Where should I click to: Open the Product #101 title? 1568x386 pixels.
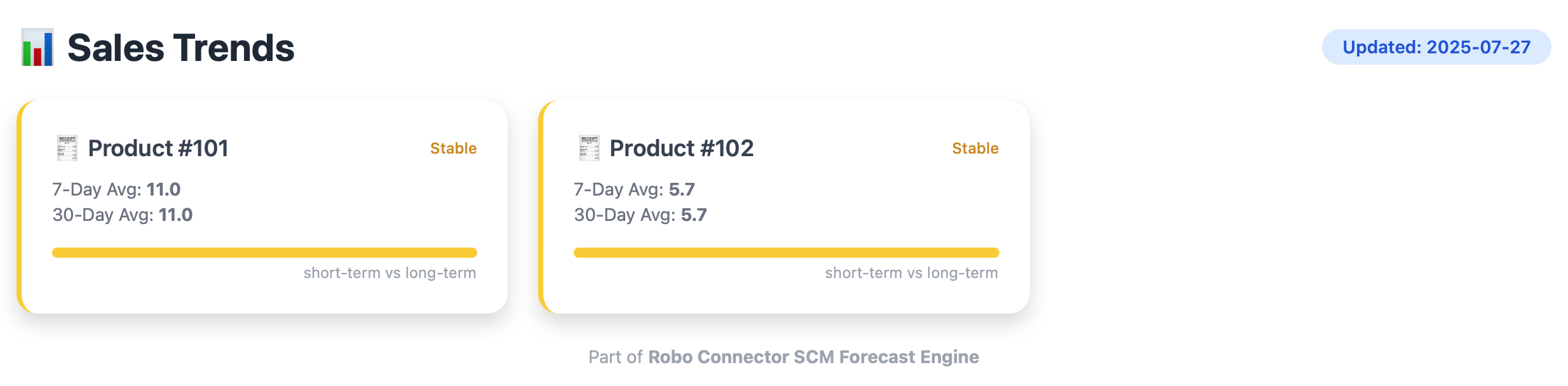point(158,148)
